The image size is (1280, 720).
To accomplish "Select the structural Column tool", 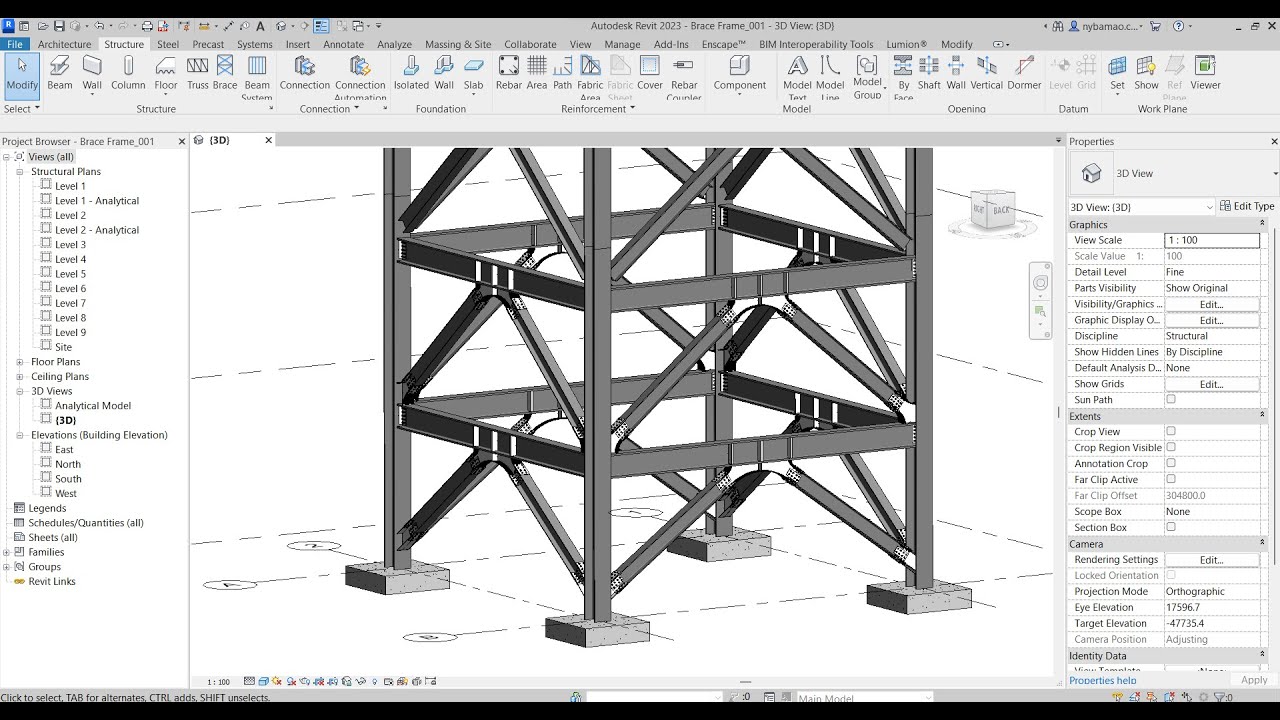I will (x=128, y=74).
